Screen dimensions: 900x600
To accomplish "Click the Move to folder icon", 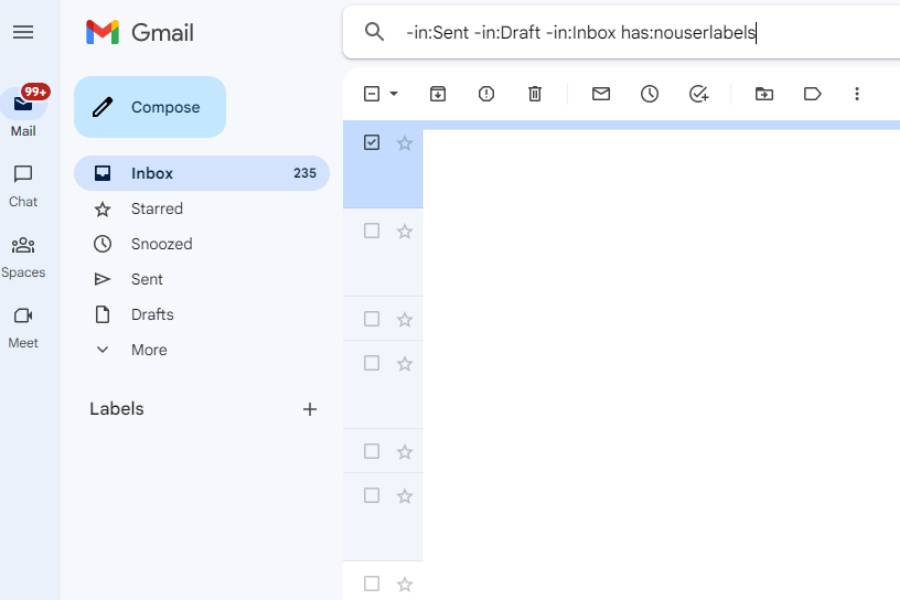I will (x=764, y=94).
